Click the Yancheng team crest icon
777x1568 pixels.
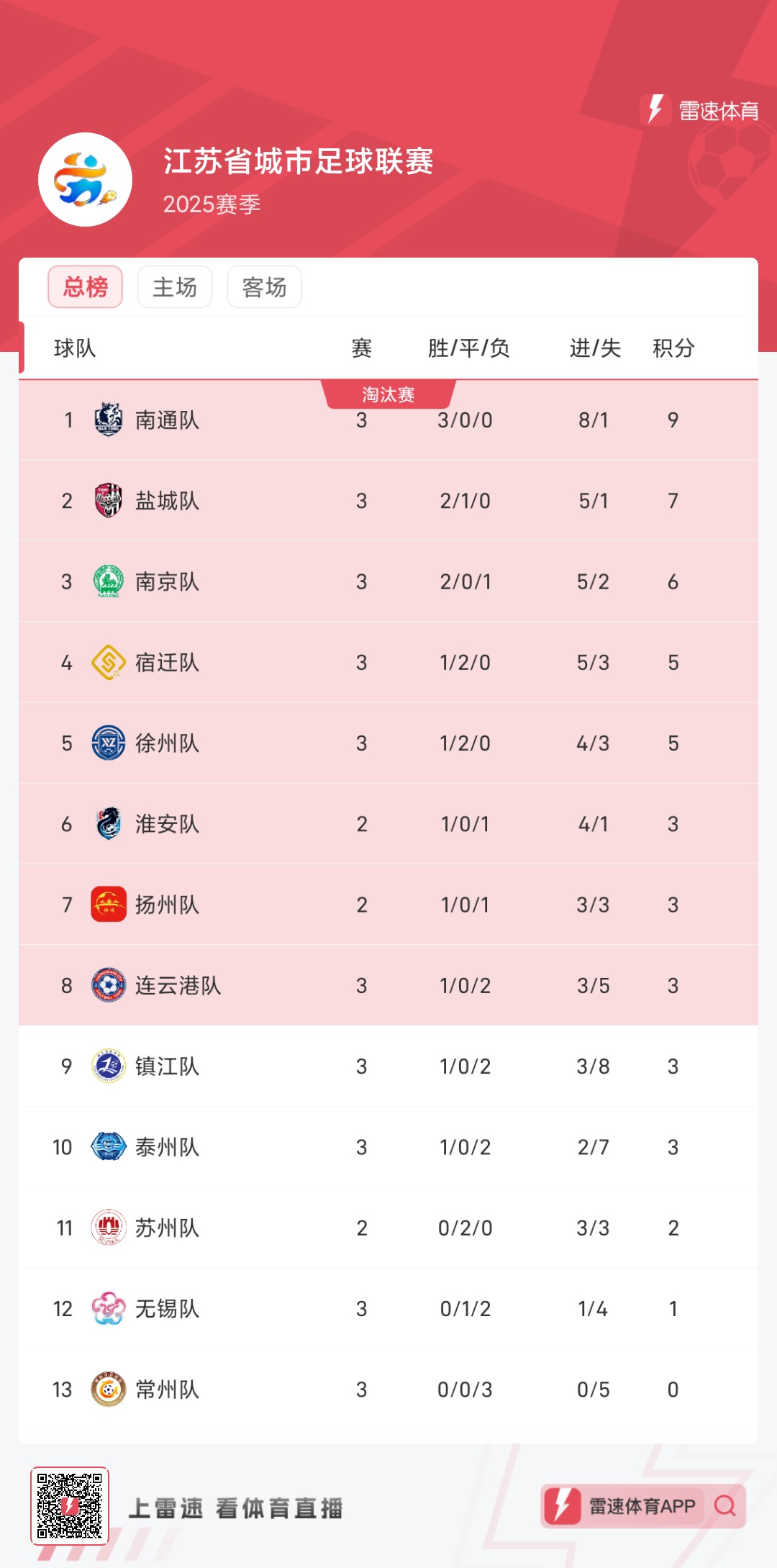pyautogui.click(x=109, y=500)
